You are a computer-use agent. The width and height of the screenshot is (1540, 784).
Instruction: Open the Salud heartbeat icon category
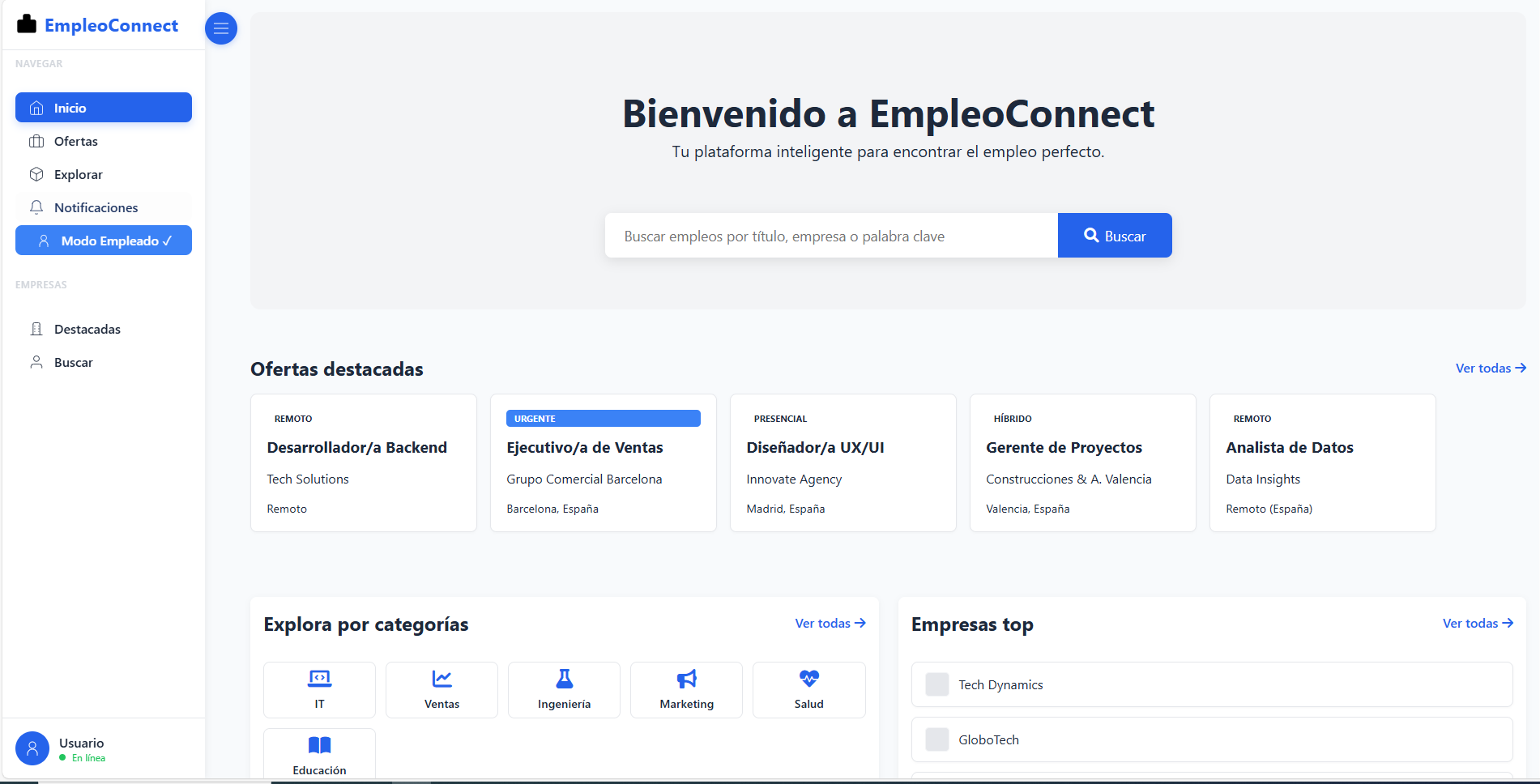[808, 679]
